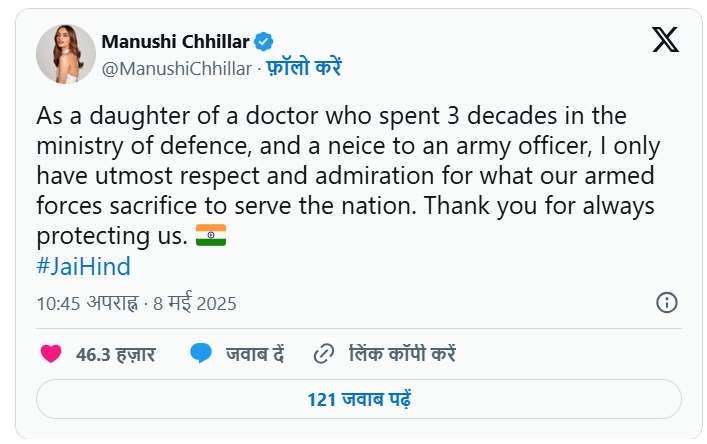Image resolution: width=707 pixels, height=444 pixels.
Task: Click the जवाब दें reply label
Action: tap(255, 353)
